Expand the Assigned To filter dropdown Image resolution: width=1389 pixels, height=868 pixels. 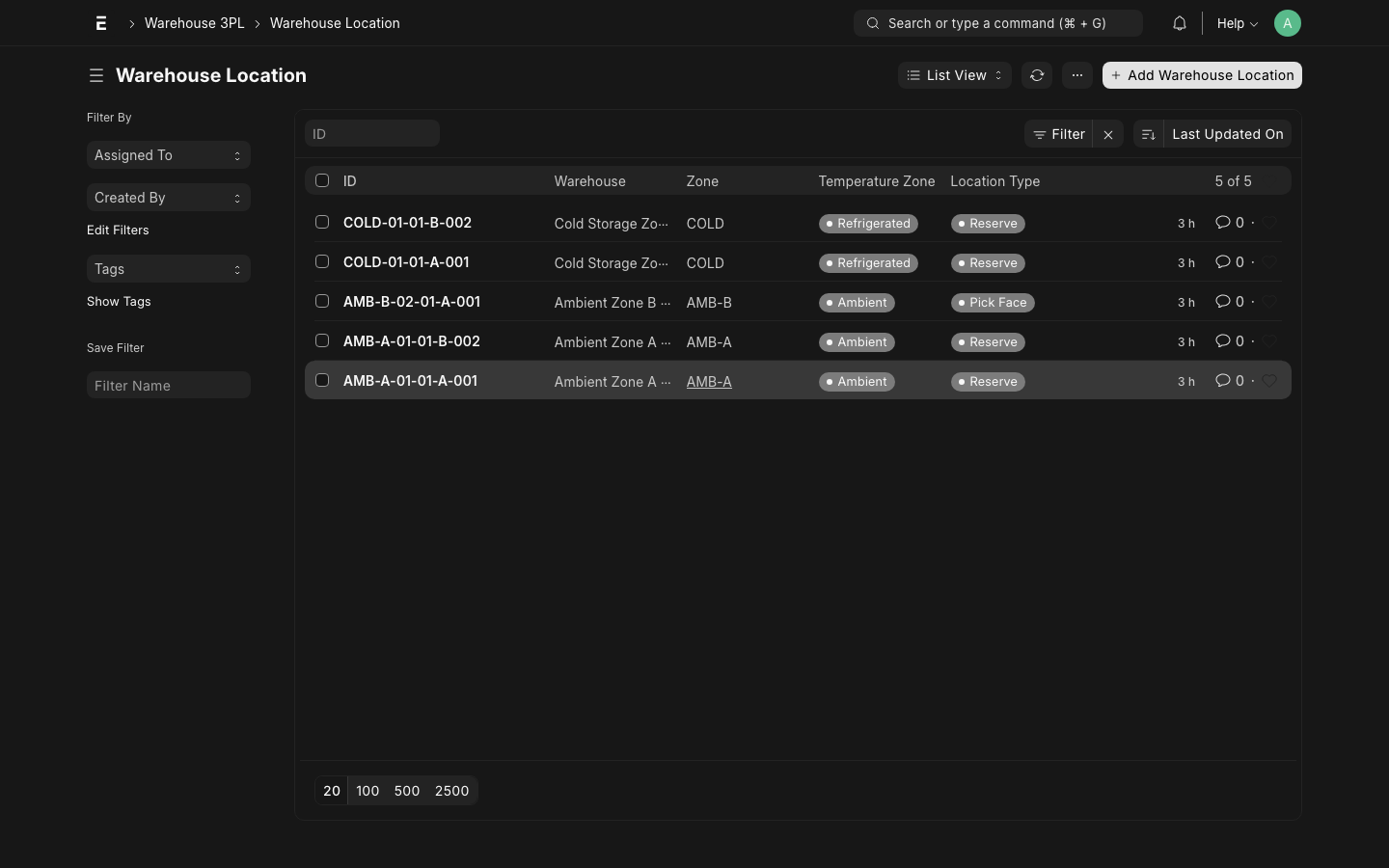coord(169,155)
